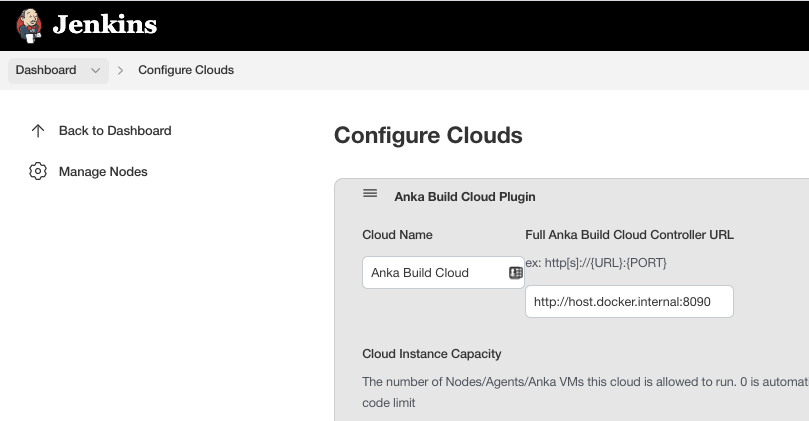The image size is (809, 421).
Task: Grab the Anka plugin drag handle icon
Action: 370,194
